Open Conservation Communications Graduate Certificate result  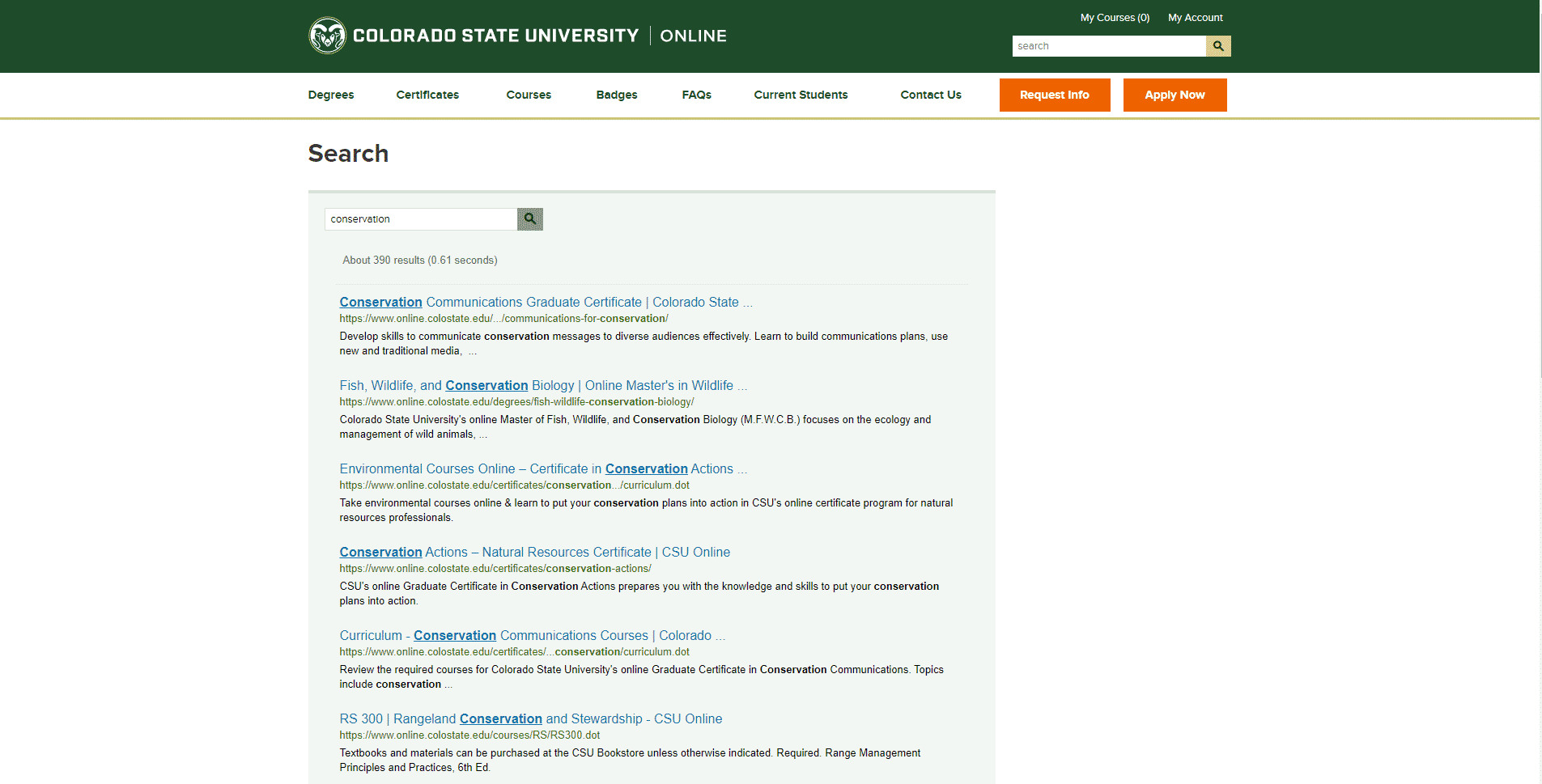tap(546, 302)
